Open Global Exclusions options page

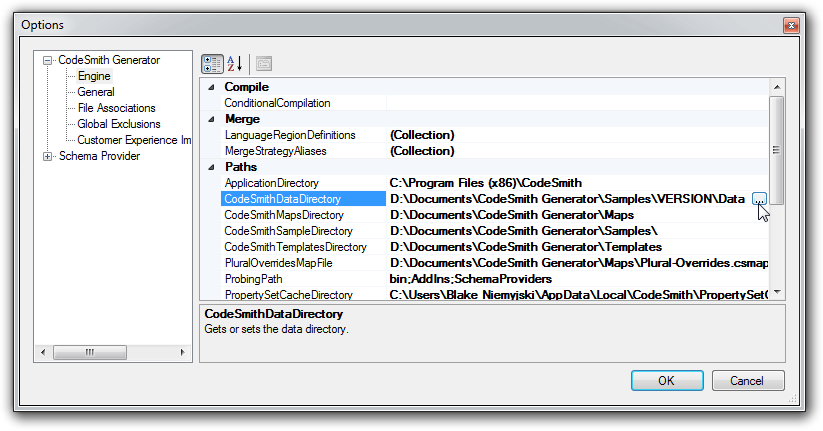(119, 124)
